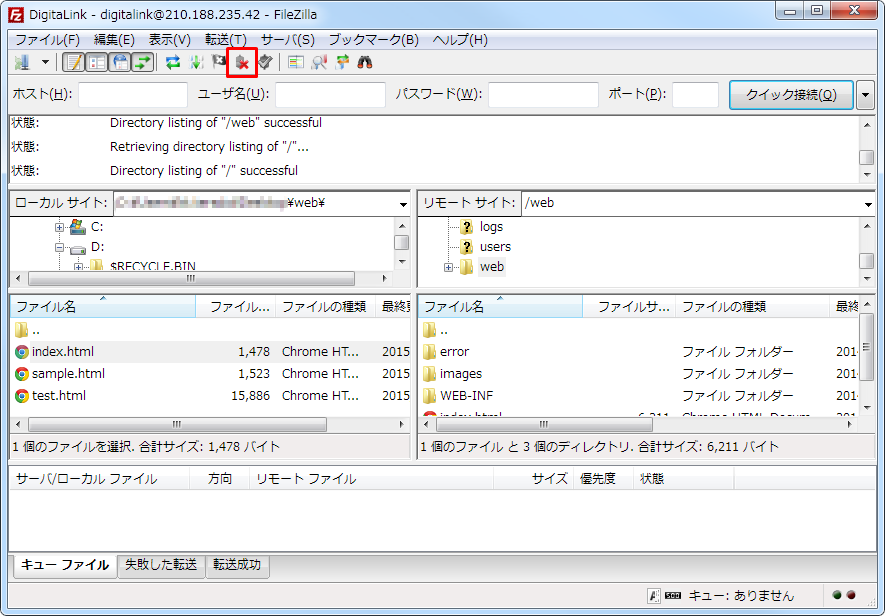Focus the パスワード(W) input field
Viewport: 885px width, 616px height.
(544, 94)
